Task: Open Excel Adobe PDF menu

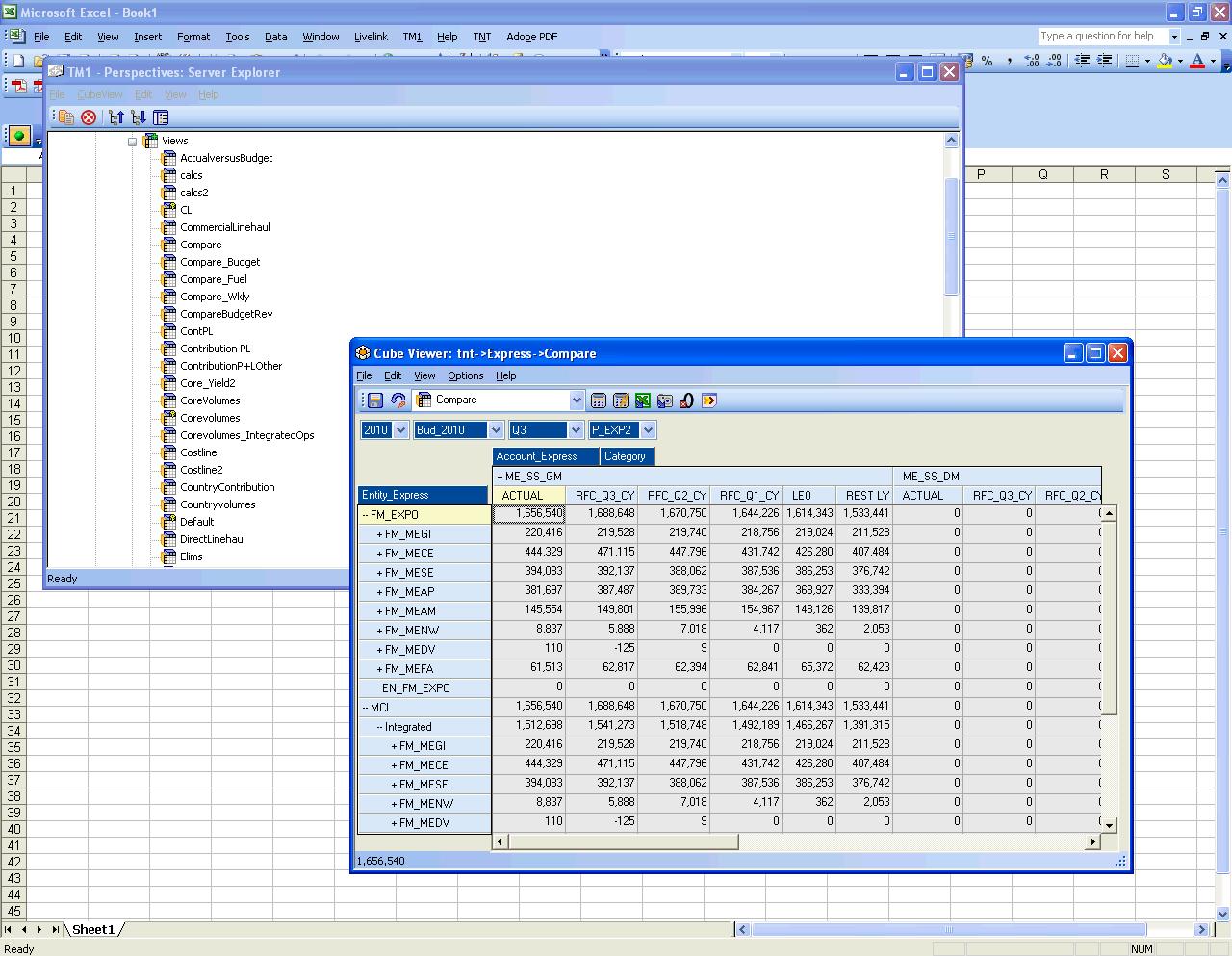Action: (531, 37)
